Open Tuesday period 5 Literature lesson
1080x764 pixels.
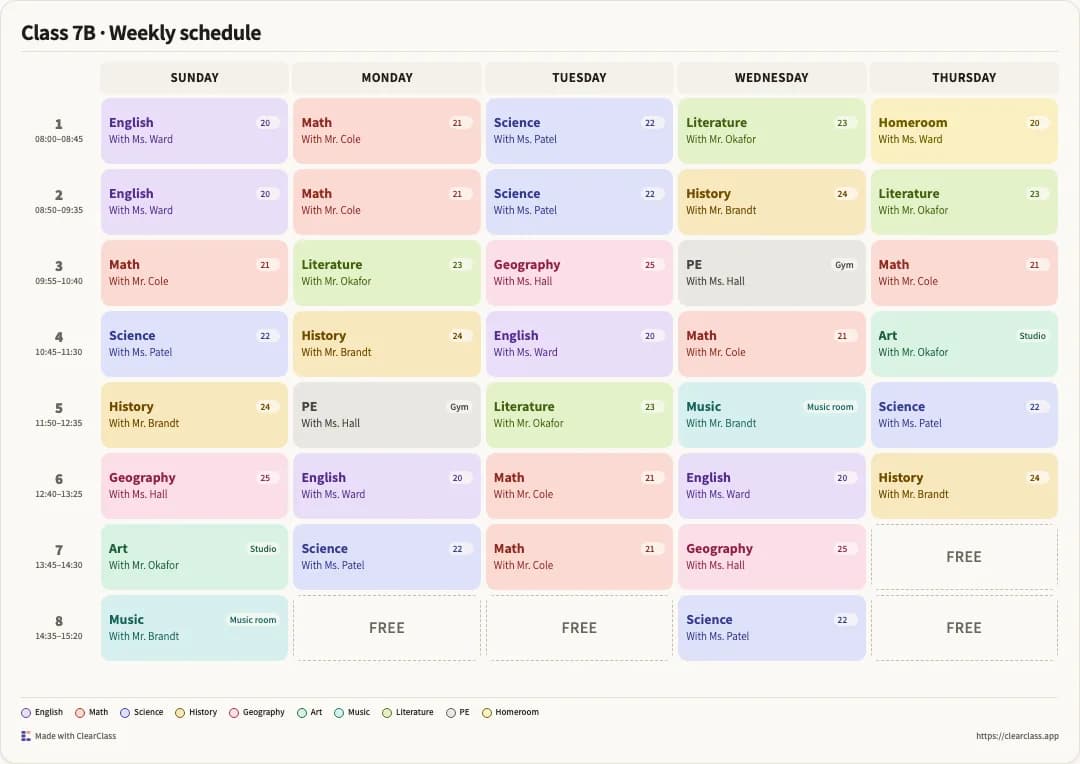coord(579,415)
